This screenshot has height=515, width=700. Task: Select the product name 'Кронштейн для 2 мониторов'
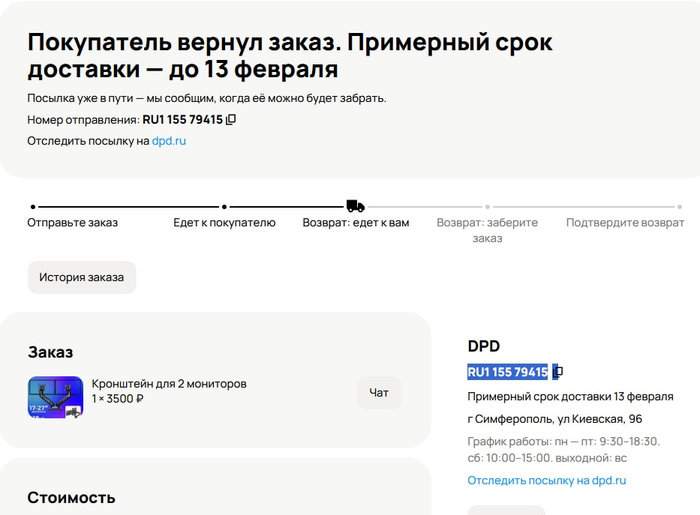[169, 384]
